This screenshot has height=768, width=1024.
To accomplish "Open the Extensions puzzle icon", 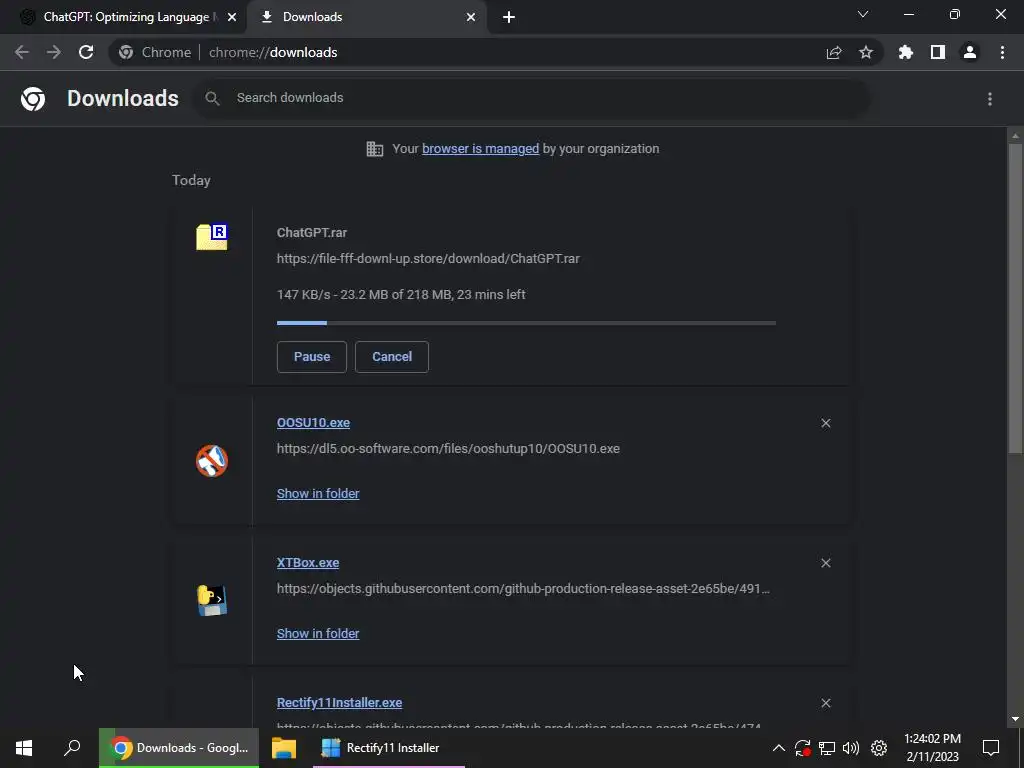I will coord(906,52).
